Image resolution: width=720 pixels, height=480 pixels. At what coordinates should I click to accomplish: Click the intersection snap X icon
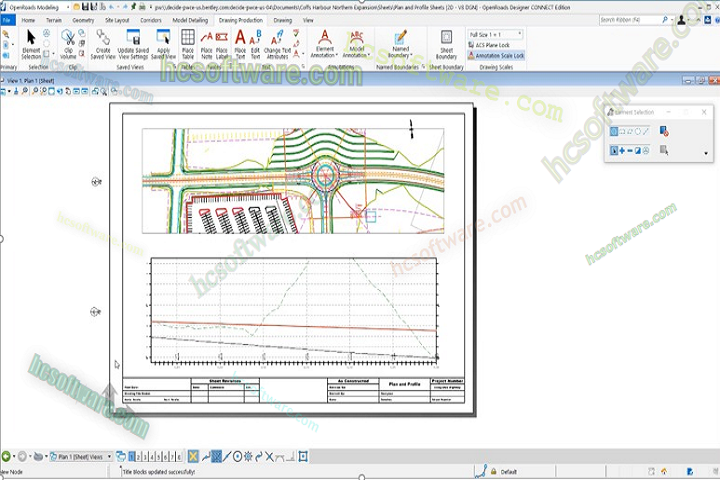270,457
